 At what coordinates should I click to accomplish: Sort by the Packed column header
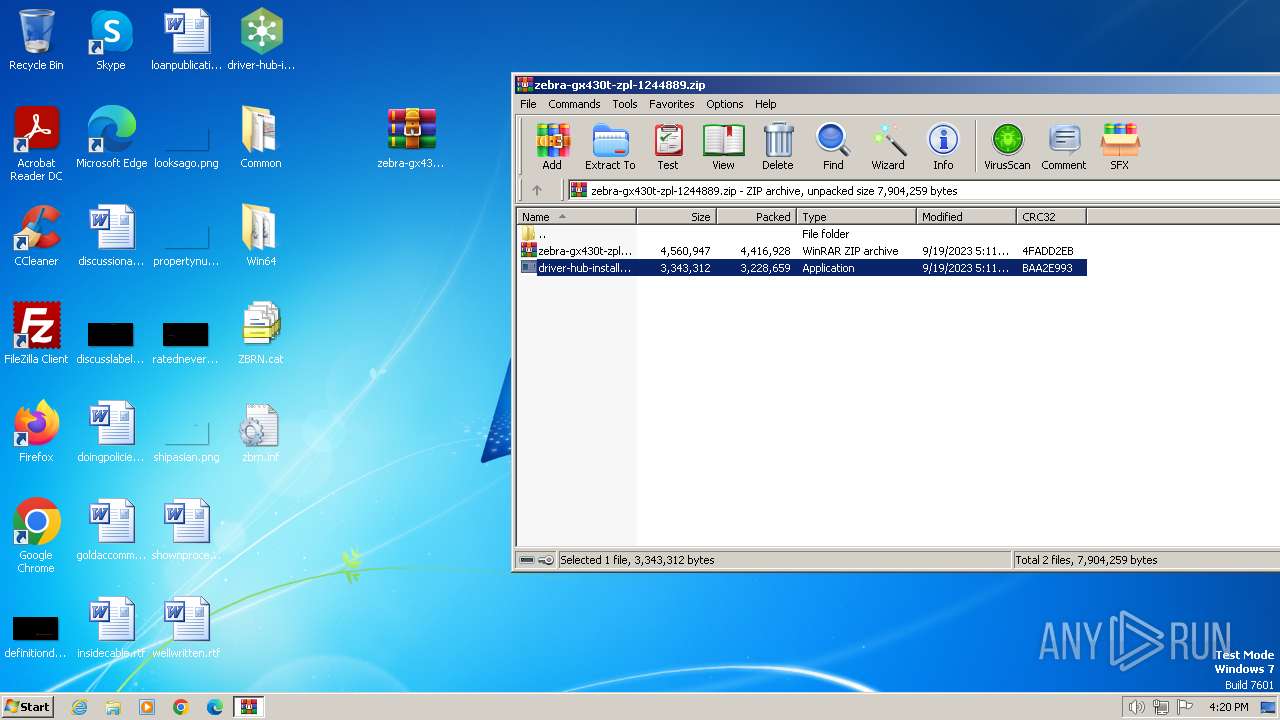757,216
